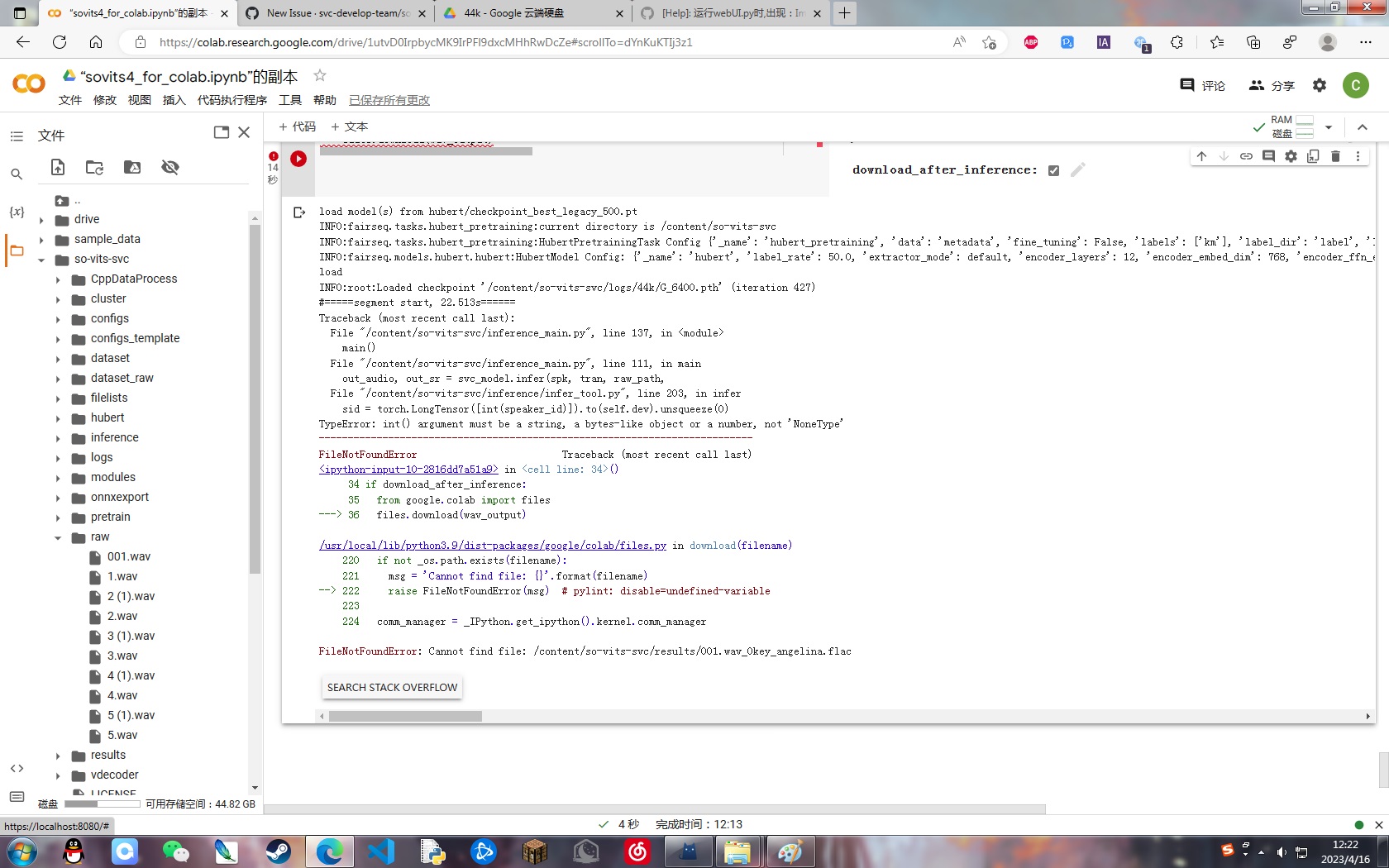Open the 代码执行程序 menu

coord(232,100)
